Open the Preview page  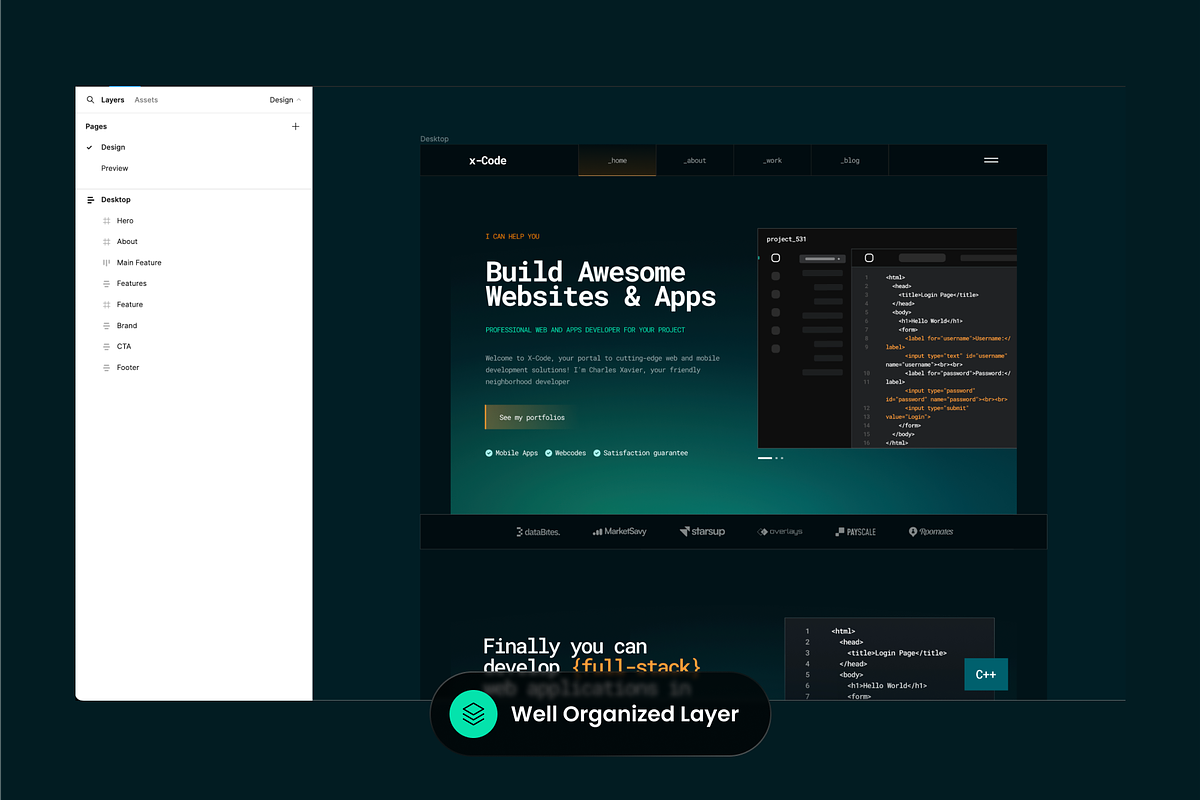[x=115, y=169]
